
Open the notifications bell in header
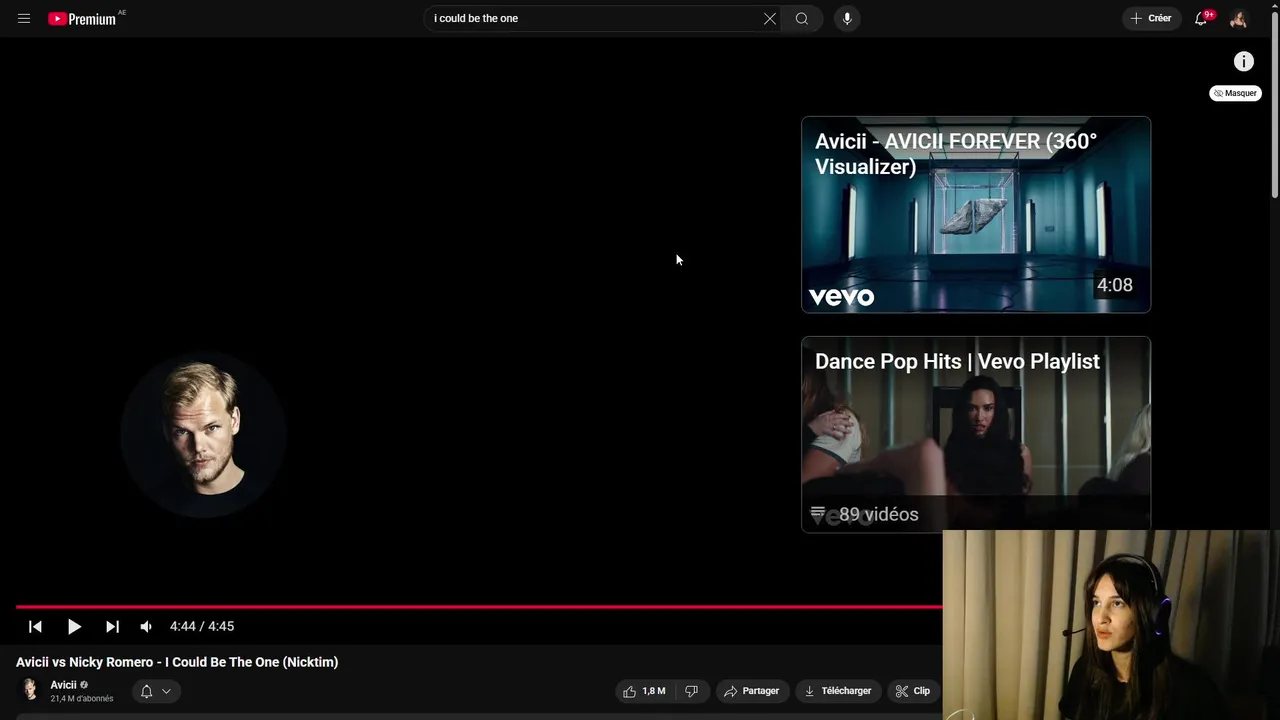pyautogui.click(x=1201, y=18)
